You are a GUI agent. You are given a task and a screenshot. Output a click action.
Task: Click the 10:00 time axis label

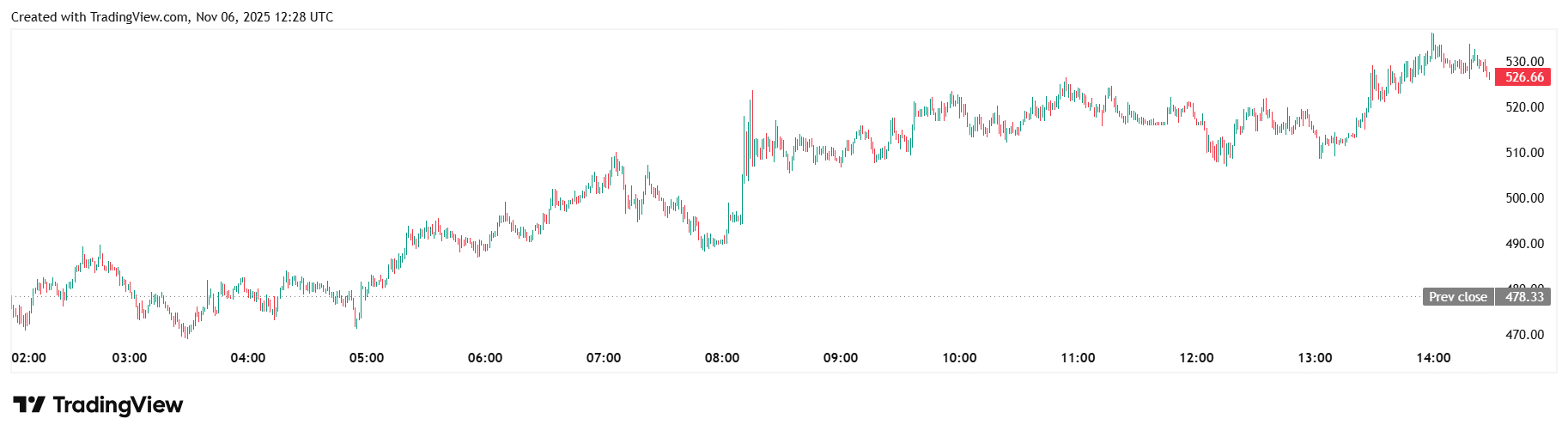pos(959,358)
